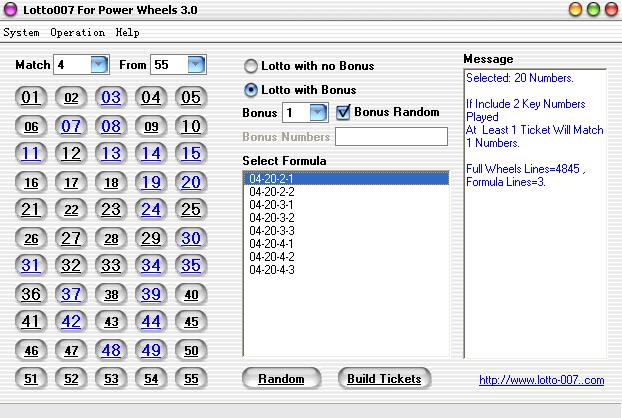Pick number ball 17
This screenshot has height=418, width=622.
71,182
